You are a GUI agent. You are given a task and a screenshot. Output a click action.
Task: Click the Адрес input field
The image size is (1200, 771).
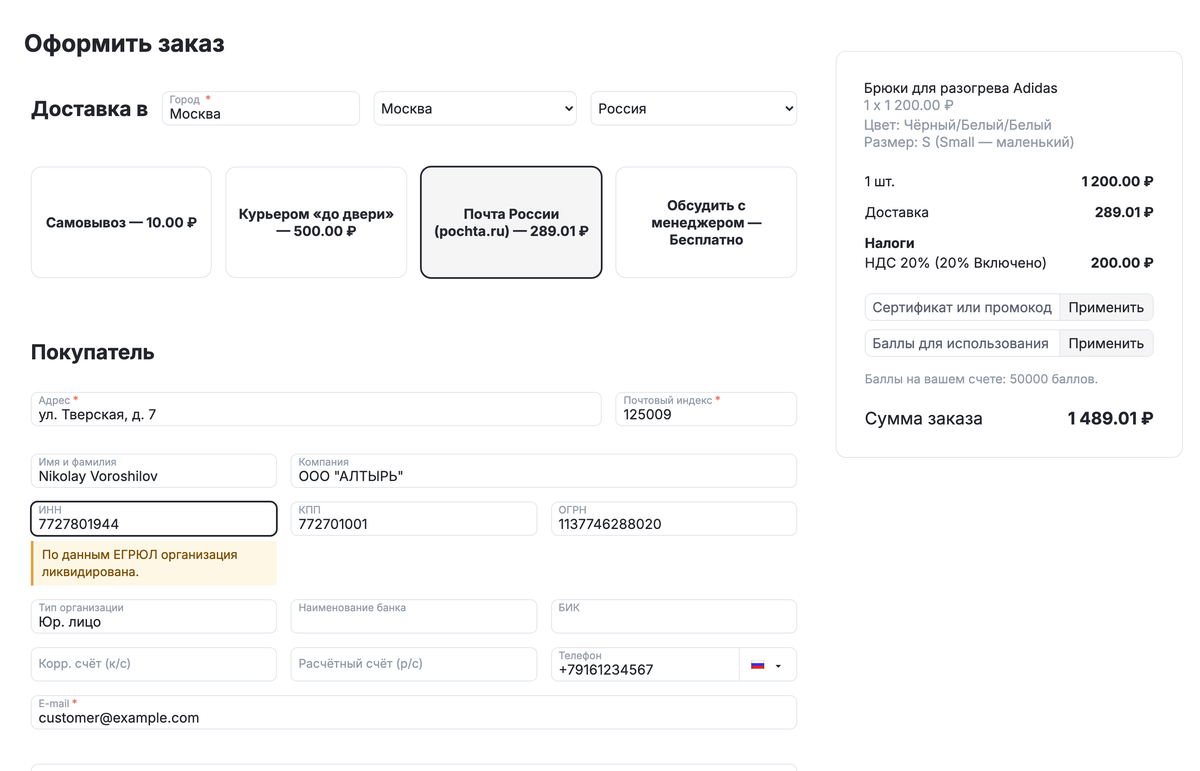pyautogui.click(x=316, y=409)
